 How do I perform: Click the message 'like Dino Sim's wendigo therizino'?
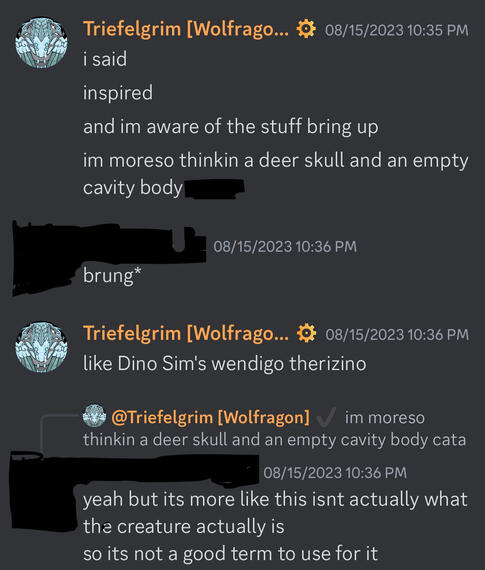pos(225,364)
